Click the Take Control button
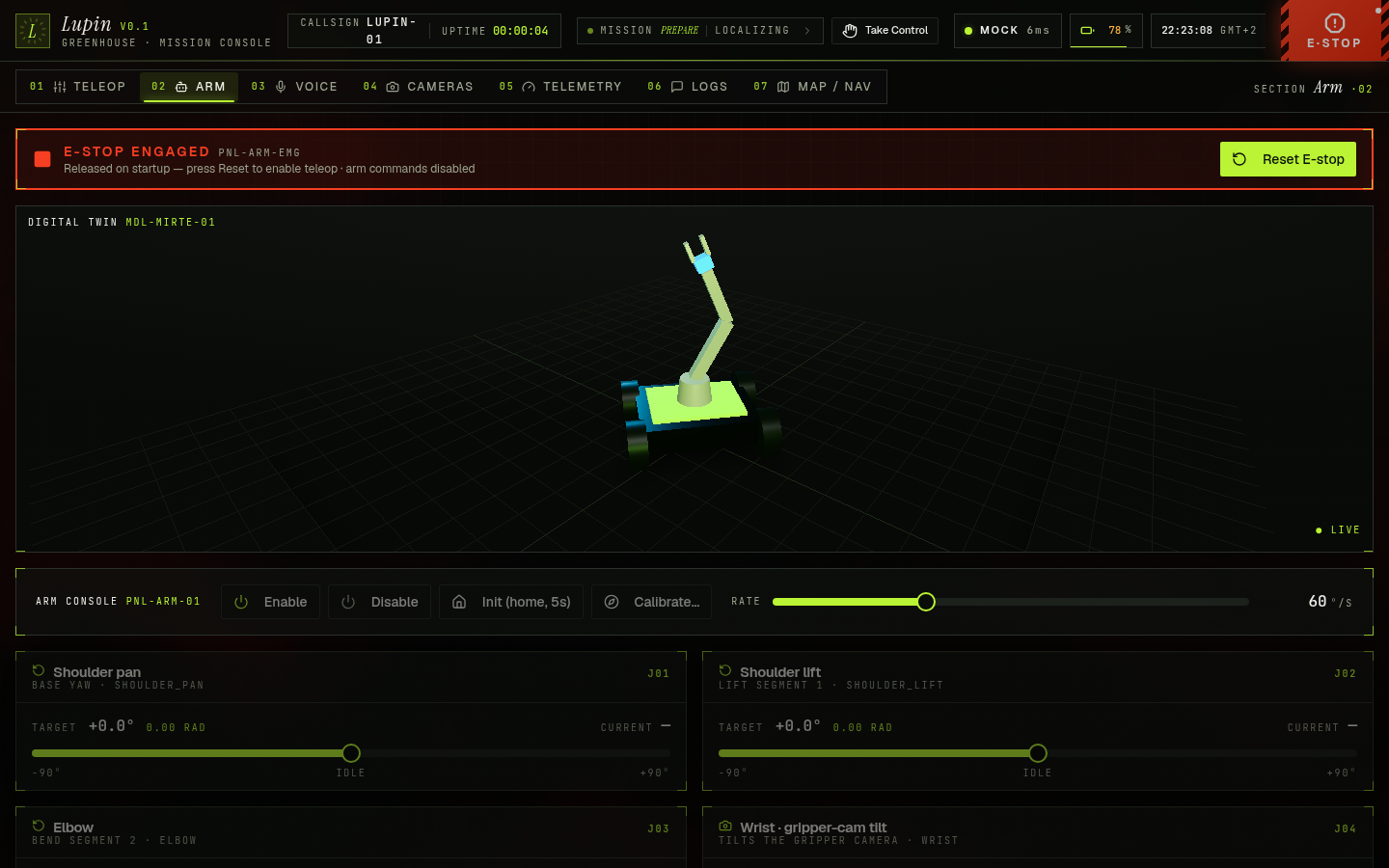This screenshot has height=868, width=1389. 885,31
